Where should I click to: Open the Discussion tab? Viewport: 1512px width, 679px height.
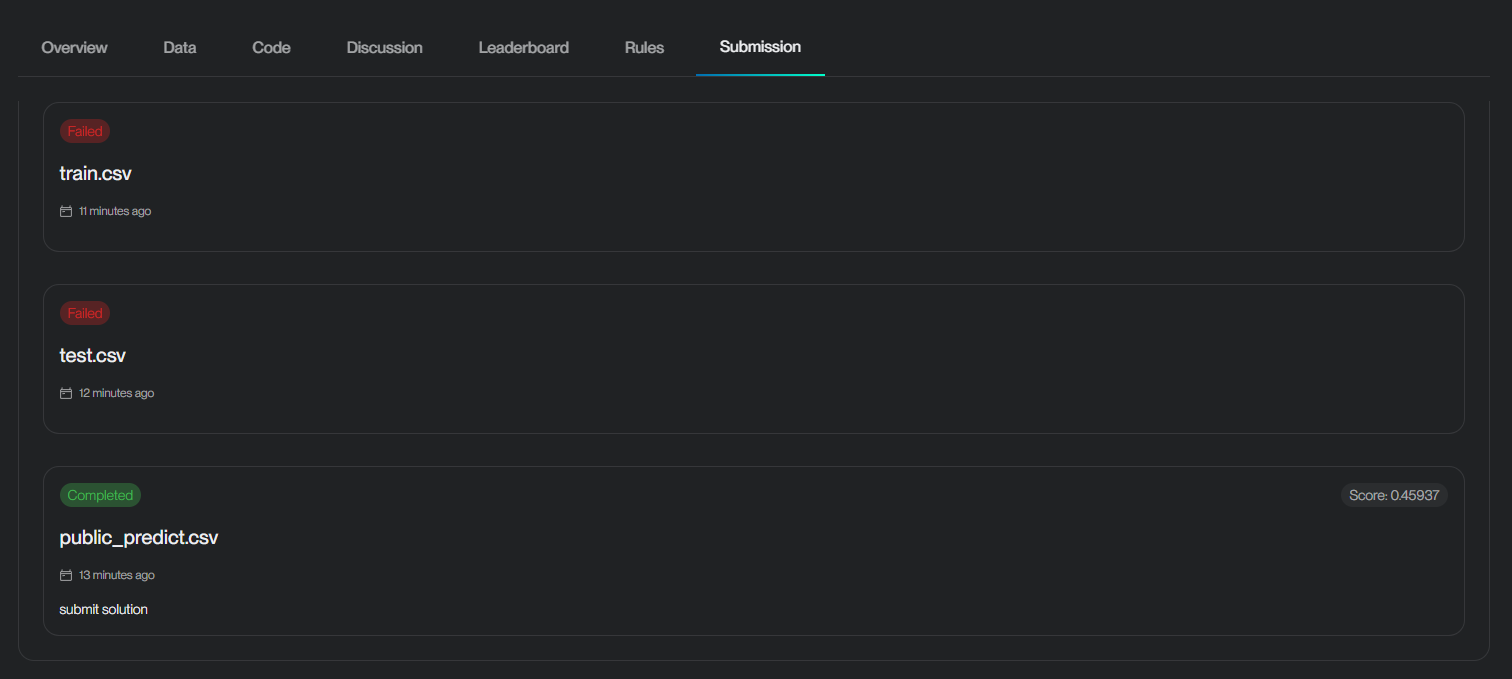(384, 47)
